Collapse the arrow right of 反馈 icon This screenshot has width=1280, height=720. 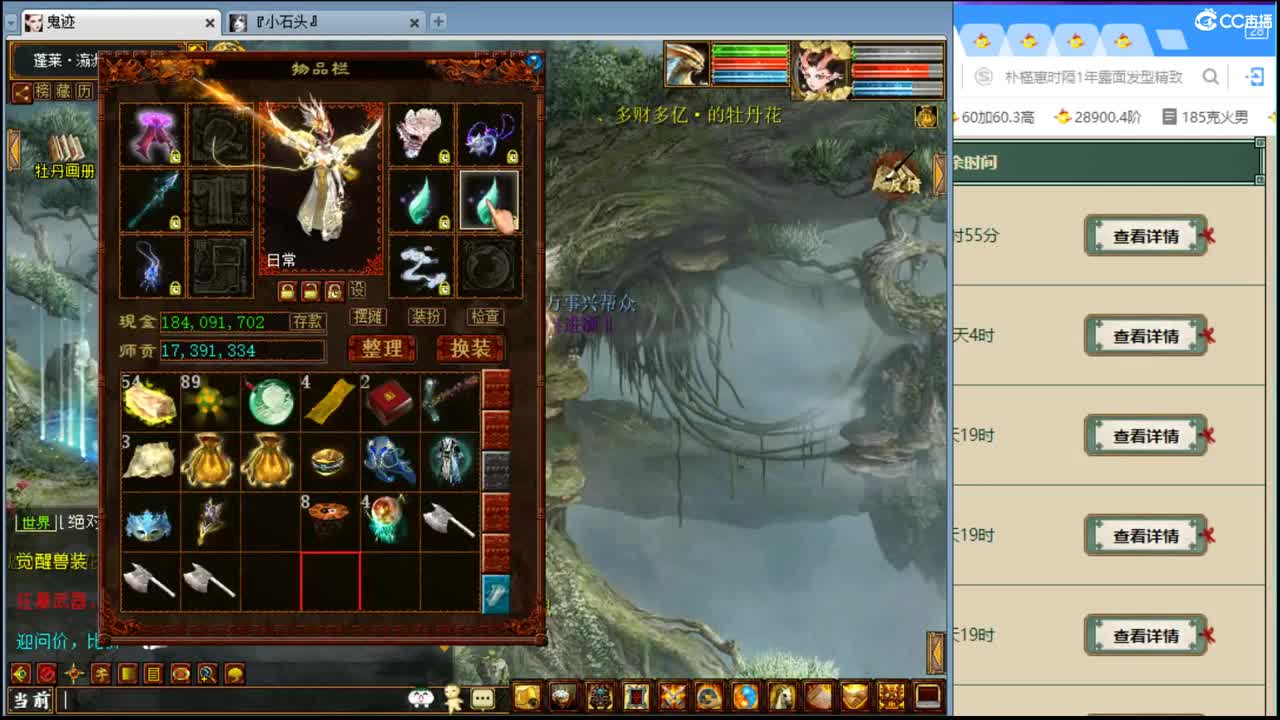click(x=939, y=173)
